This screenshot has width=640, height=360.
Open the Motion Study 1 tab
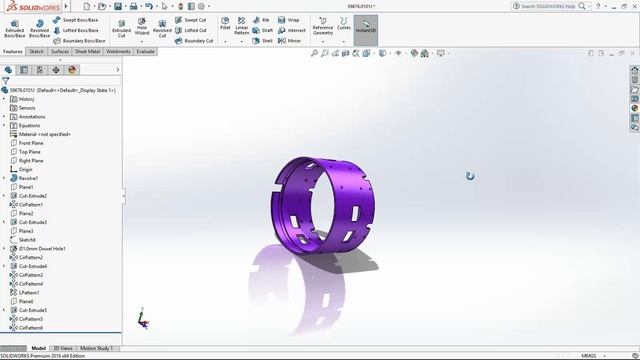point(96,348)
